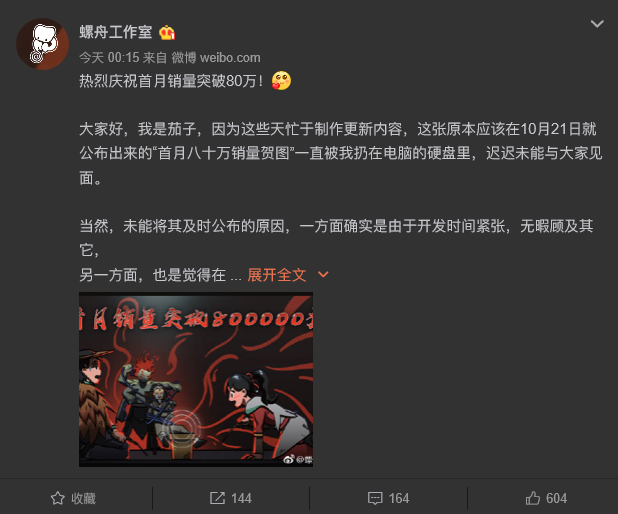
Task: Click the Weibo watermark logo on image
Action: 289,459
